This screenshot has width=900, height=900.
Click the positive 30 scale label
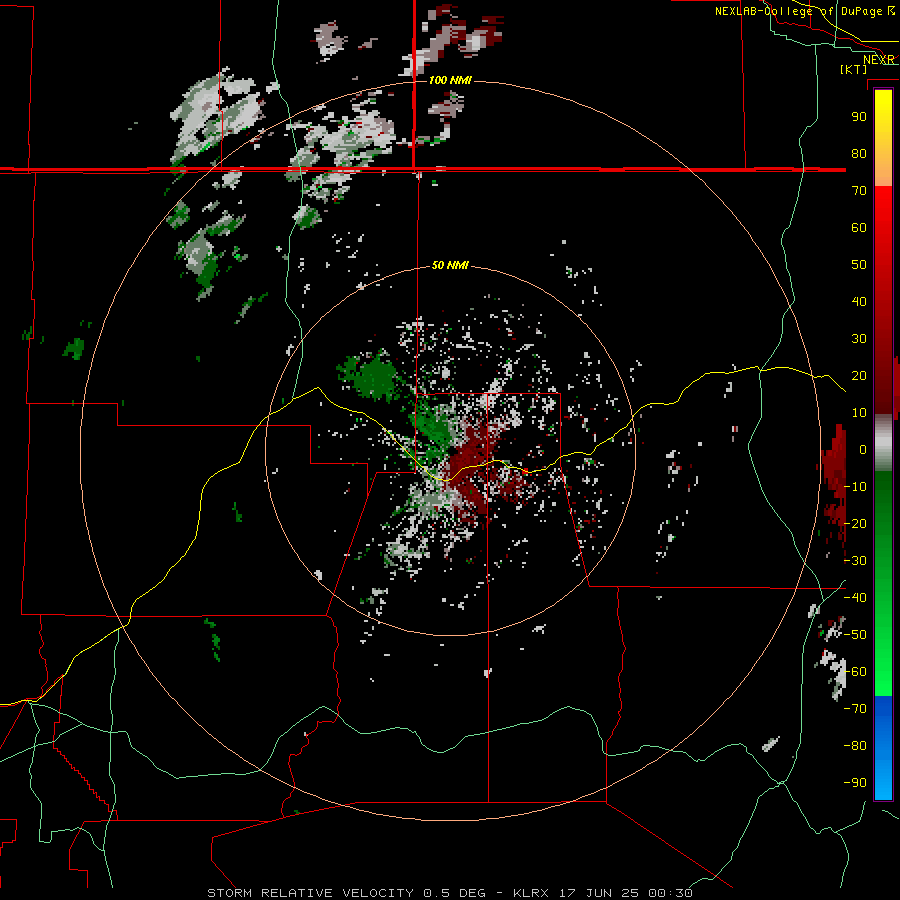coord(859,339)
